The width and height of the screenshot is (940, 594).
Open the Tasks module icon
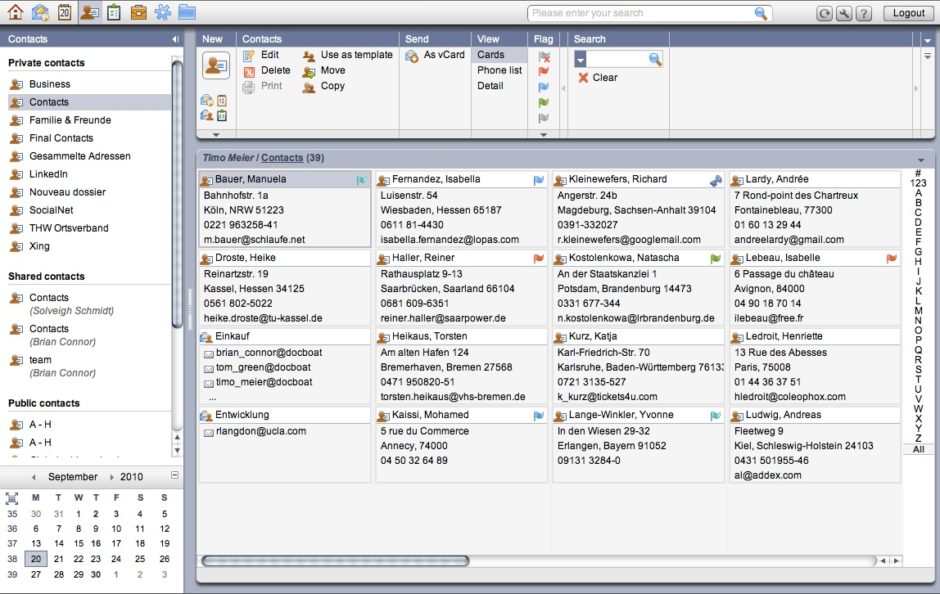pyautogui.click(x=113, y=12)
